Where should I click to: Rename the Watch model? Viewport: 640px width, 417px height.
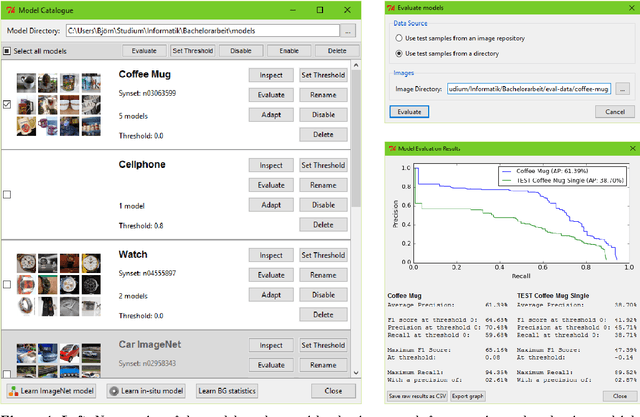pyautogui.click(x=323, y=275)
